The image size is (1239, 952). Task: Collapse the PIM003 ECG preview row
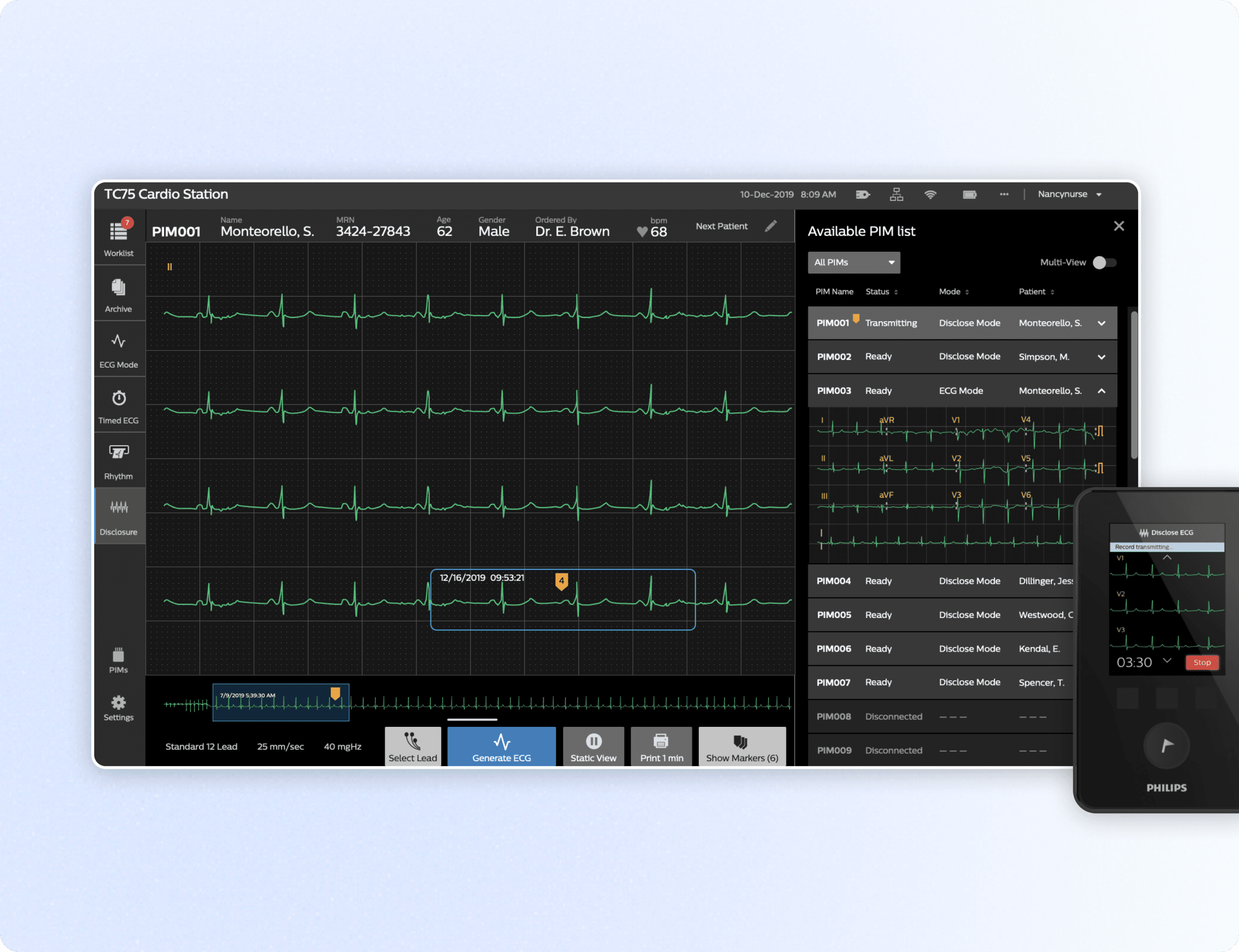[1101, 391]
